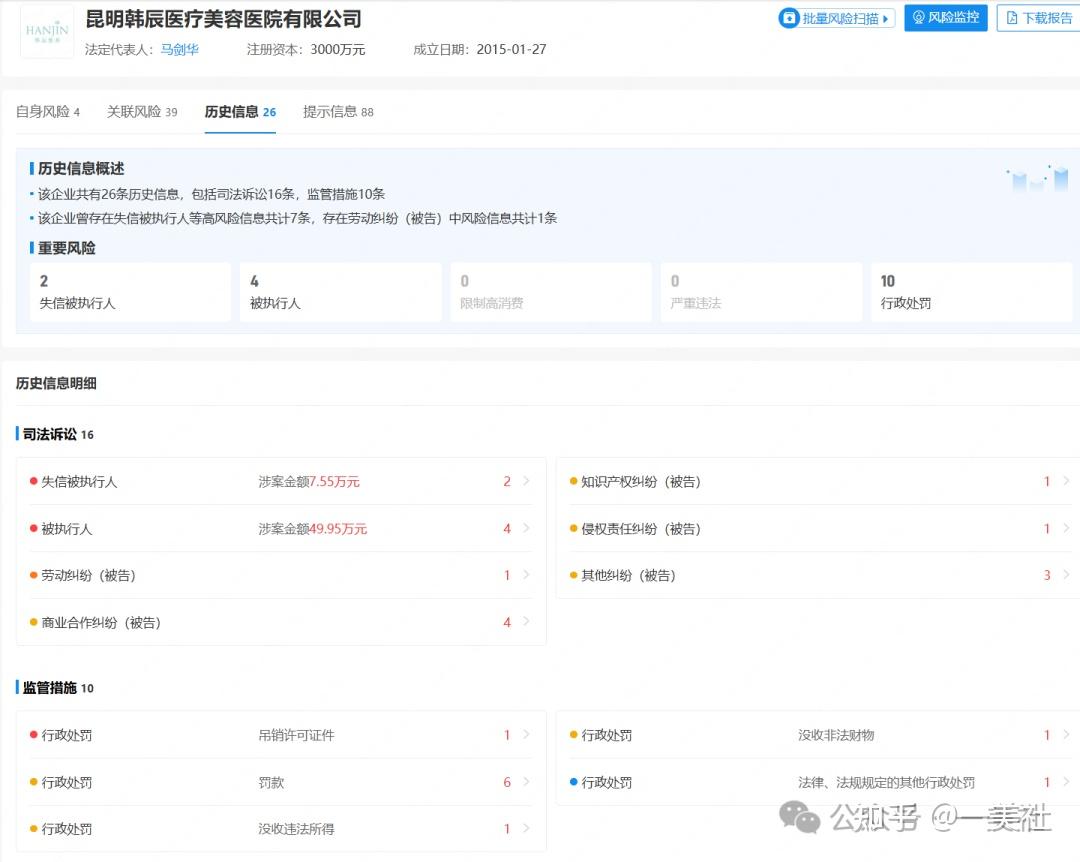1080x862 pixels.
Task: Expand the 法律、法规规定的其他行政处罚 row chevron
Action: tap(1066, 782)
